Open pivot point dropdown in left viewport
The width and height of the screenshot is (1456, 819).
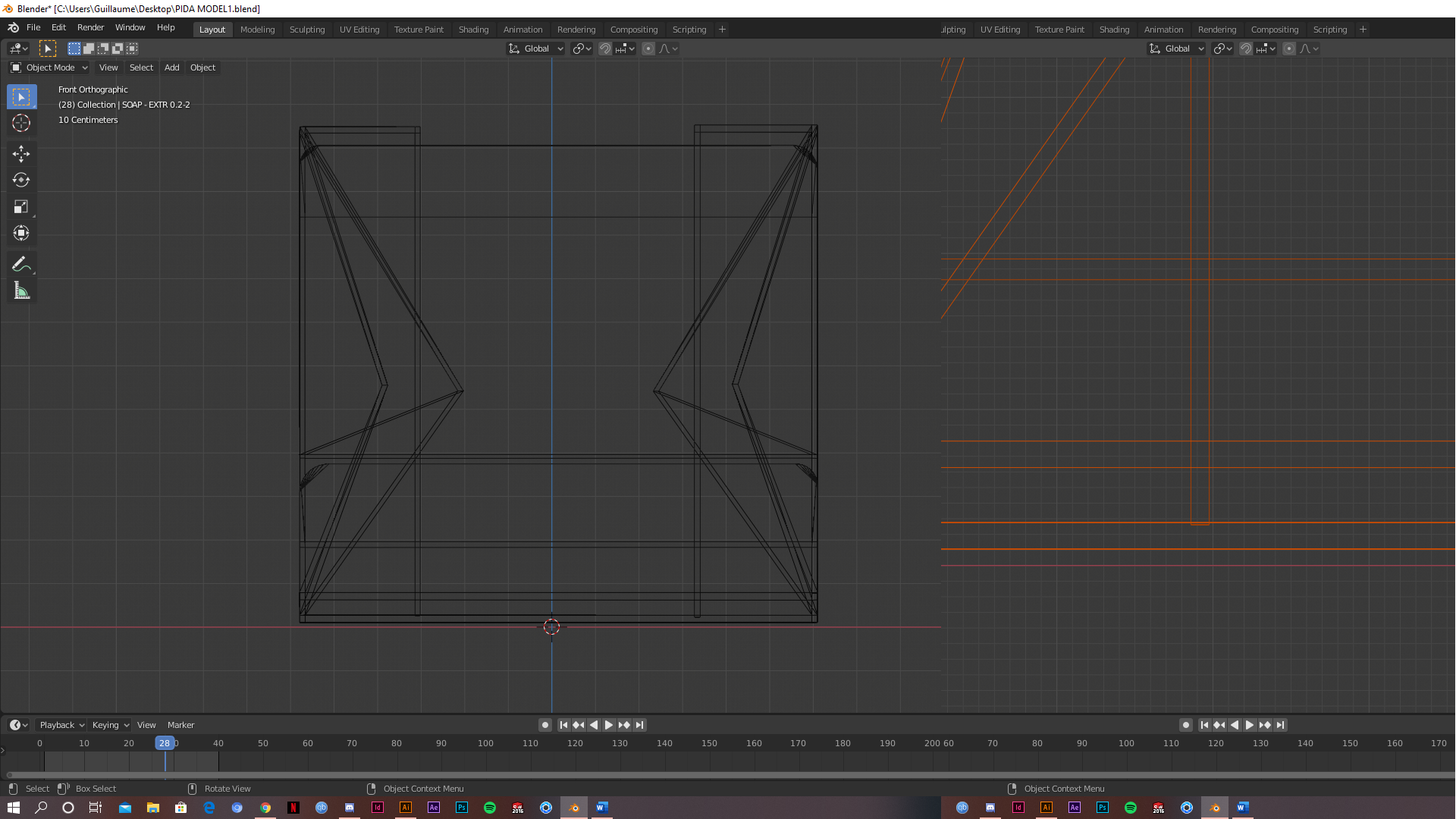pyautogui.click(x=582, y=49)
